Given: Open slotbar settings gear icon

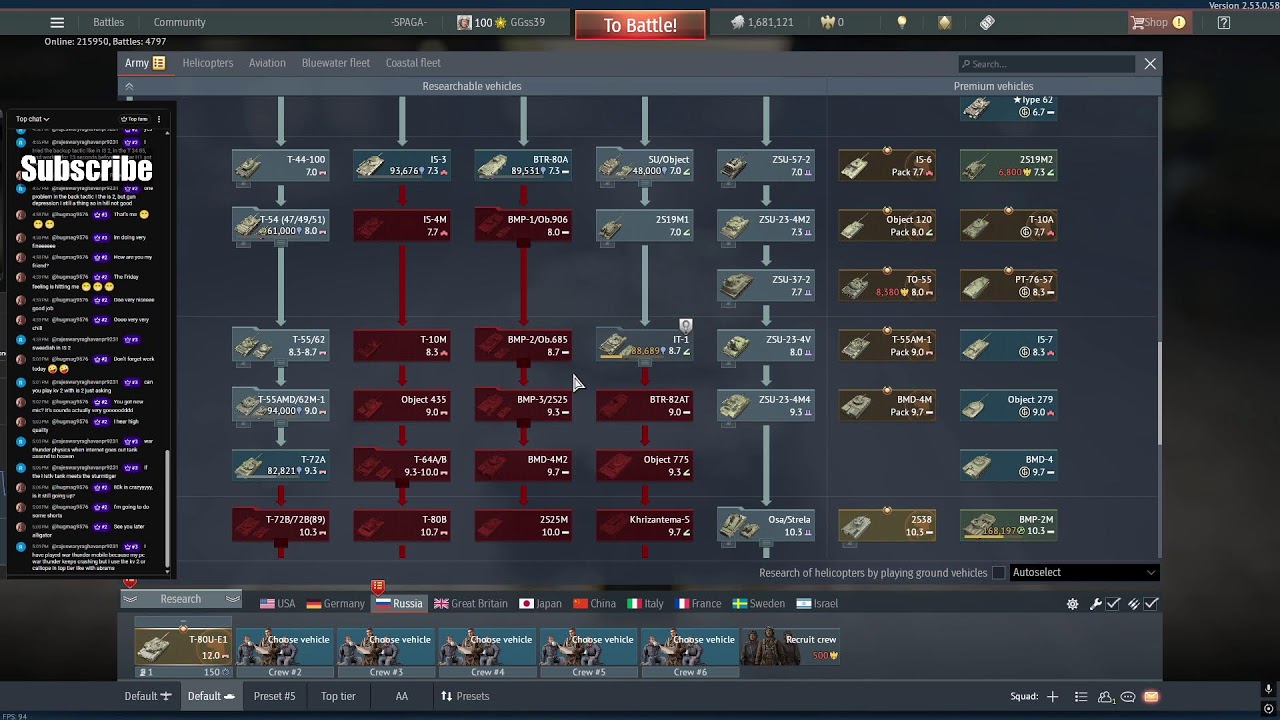Looking at the screenshot, I should 1072,604.
